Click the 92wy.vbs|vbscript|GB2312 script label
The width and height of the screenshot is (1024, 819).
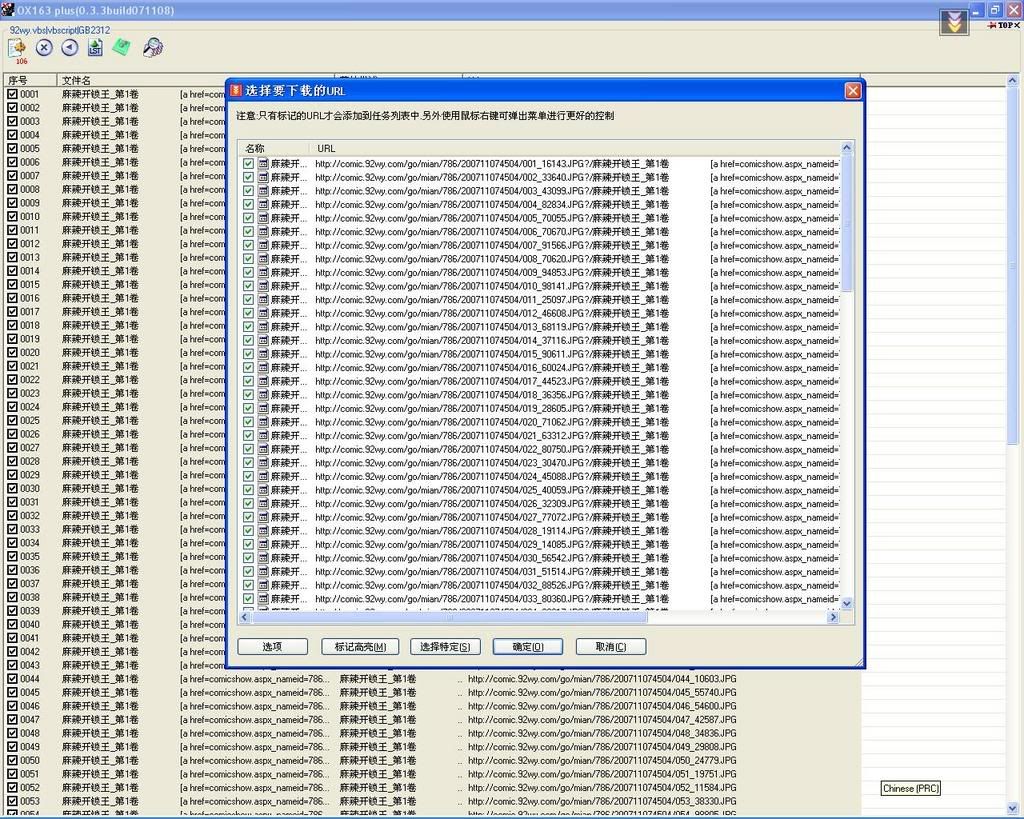59,30
